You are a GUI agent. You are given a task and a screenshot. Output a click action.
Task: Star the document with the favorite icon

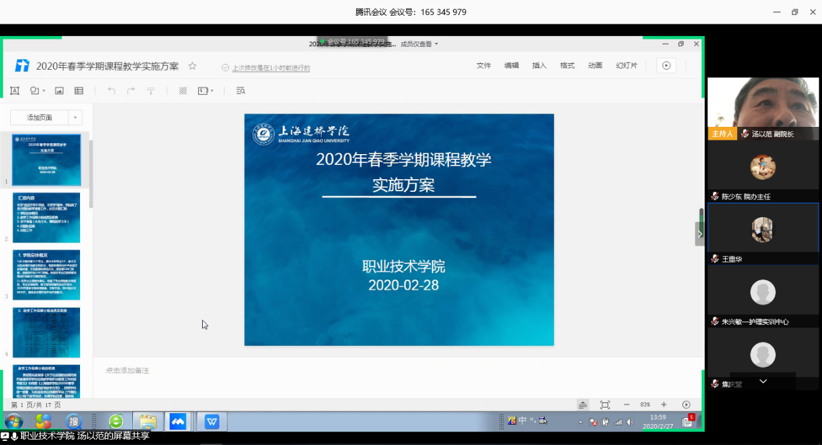point(192,66)
